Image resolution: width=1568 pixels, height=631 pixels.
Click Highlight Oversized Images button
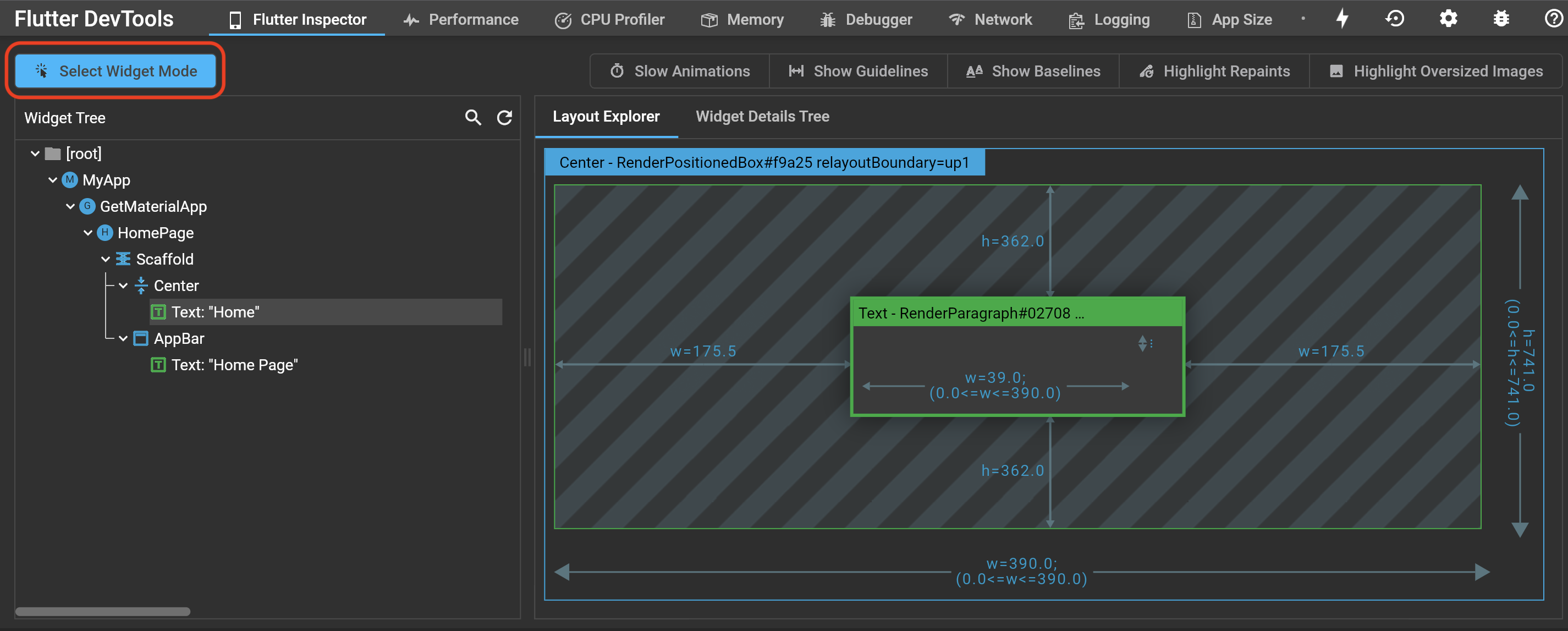tap(1436, 72)
